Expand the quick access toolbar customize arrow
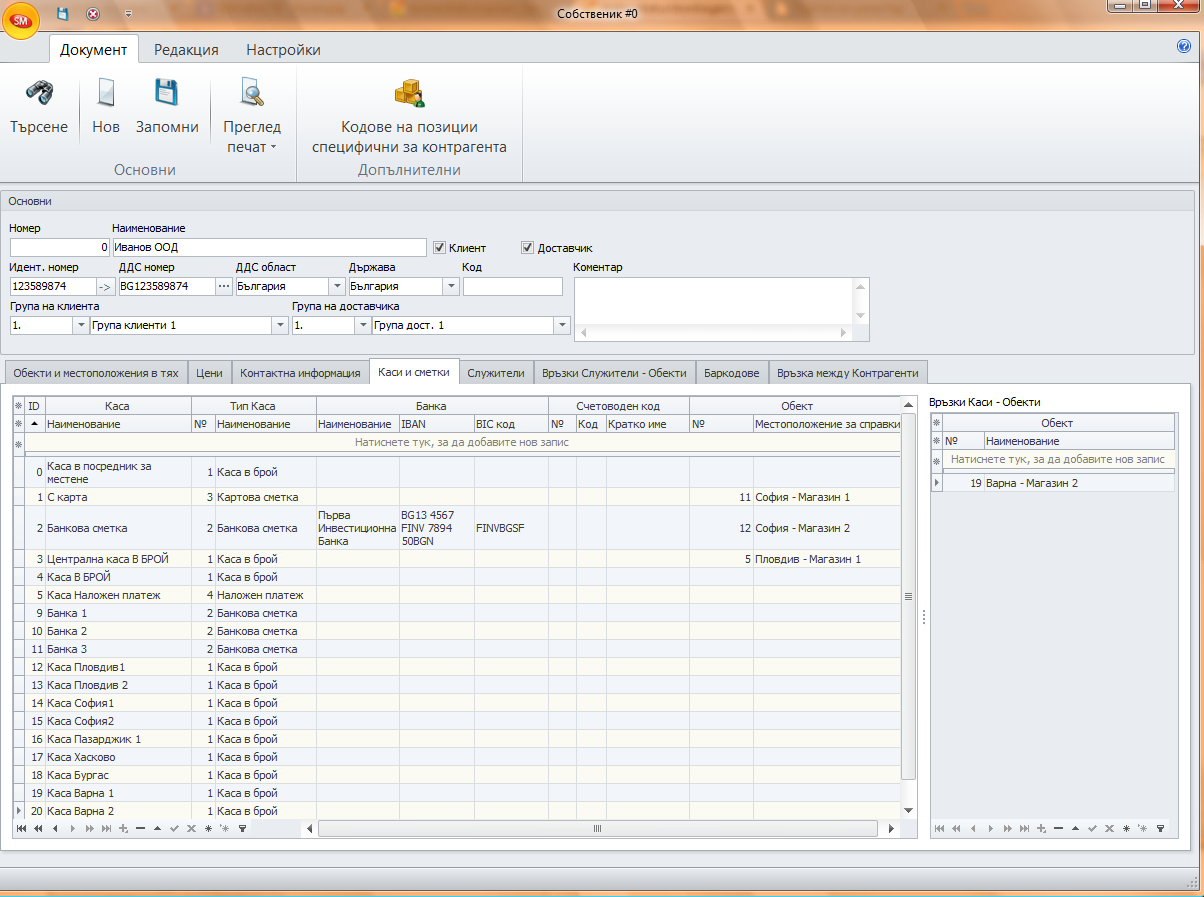The height and width of the screenshot is (897, 1204). pos(128,14)
